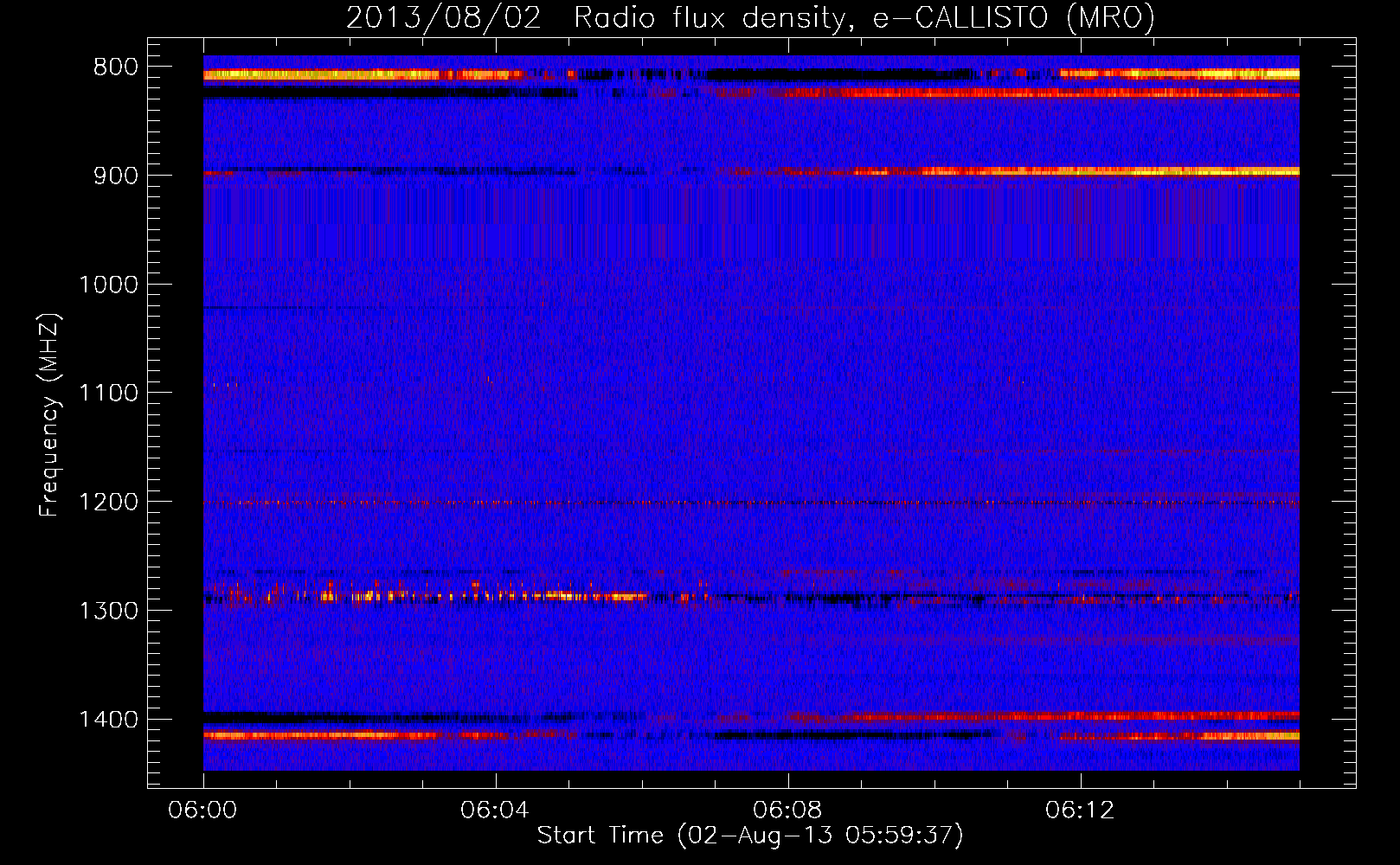Click the plot title '2013/08/02 Radio flux density, e-CALLISTO (MRO)'
The image size is (1400, 865).
(x=750, y=17)
